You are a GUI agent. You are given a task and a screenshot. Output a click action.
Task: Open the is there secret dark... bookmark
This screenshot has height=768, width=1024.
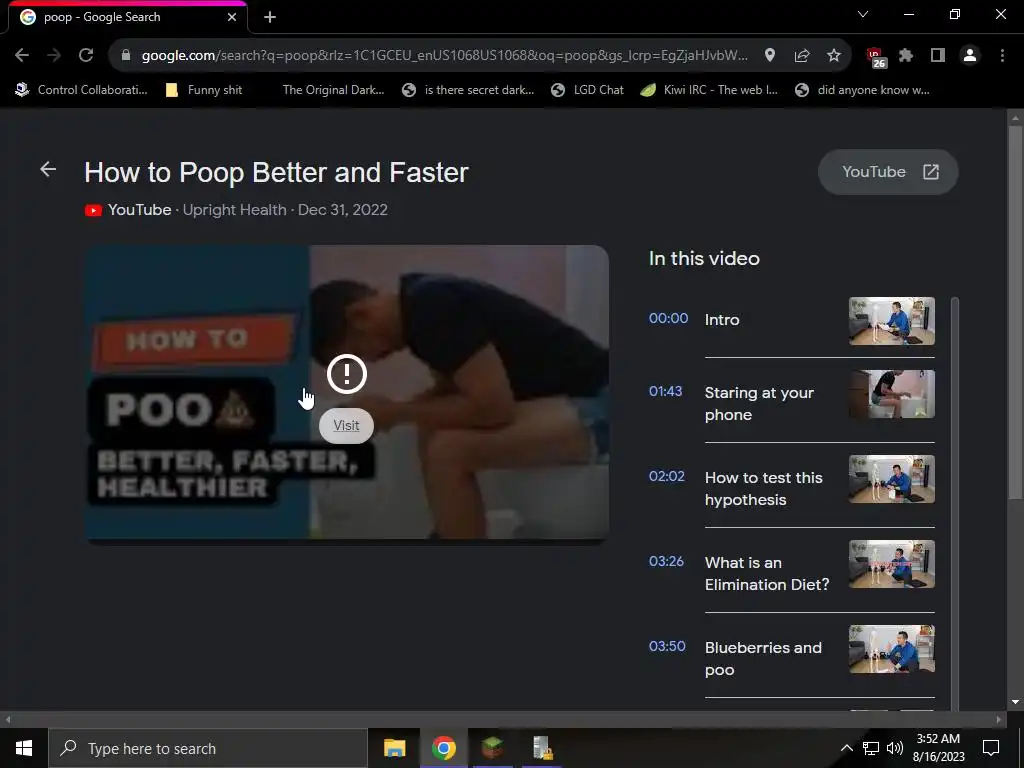click(468, 90)
